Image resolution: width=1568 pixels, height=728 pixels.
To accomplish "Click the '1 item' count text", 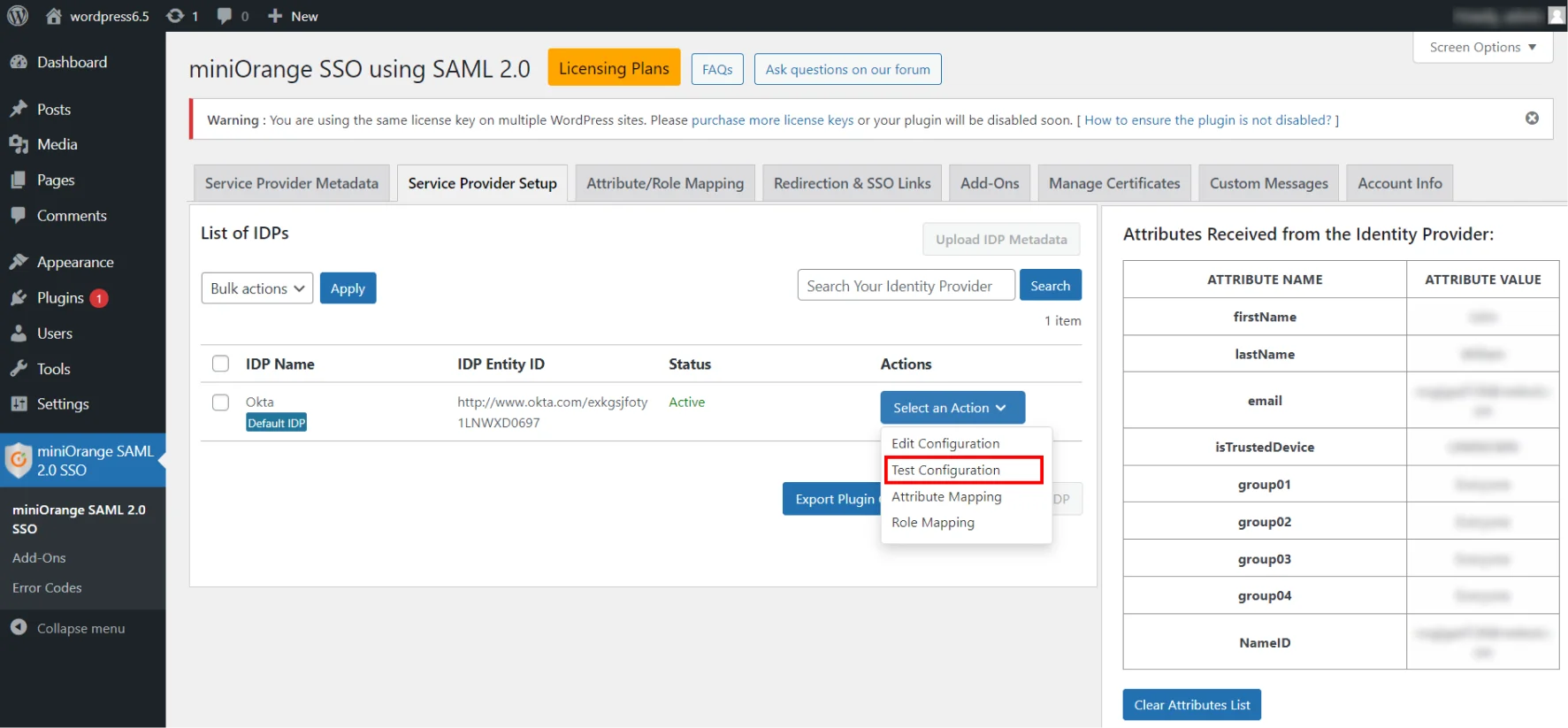I will point(1062,321).
